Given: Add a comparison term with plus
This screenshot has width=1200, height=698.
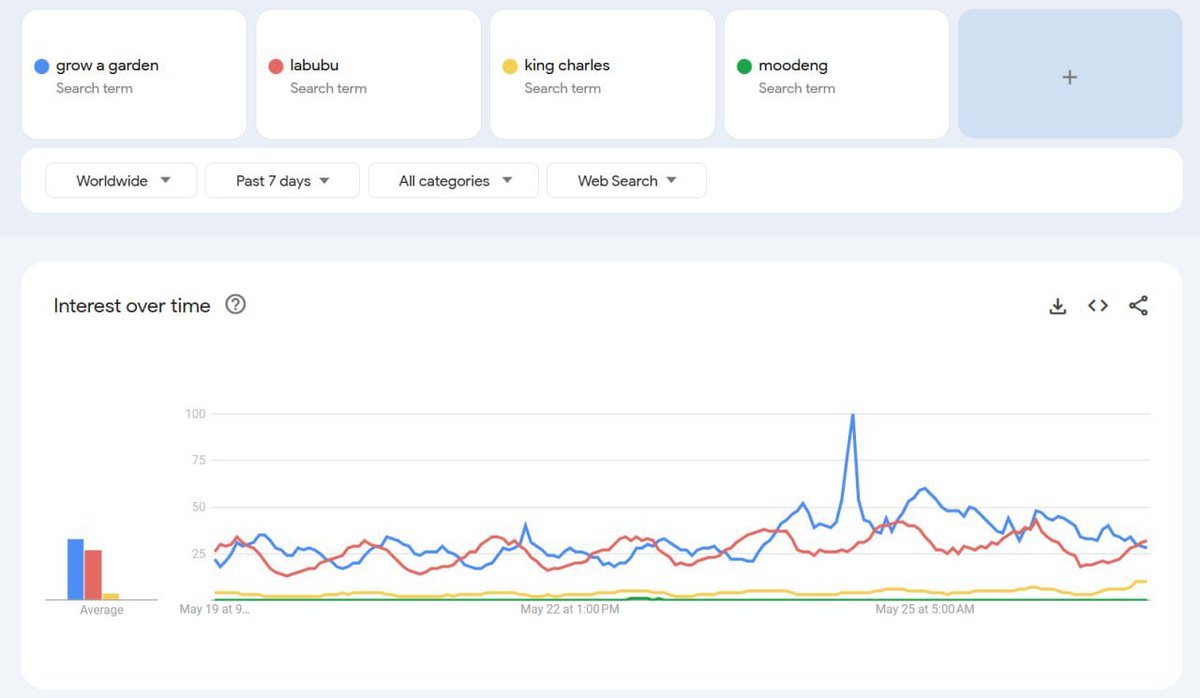Looking at the screenshot, I should coord(1070,75).
